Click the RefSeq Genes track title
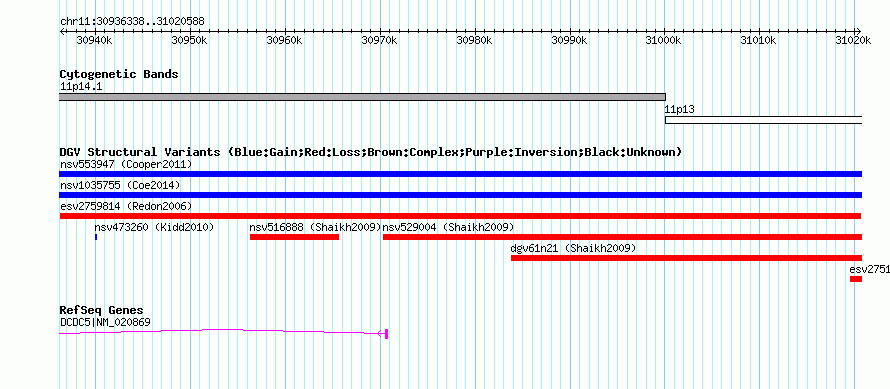The image size is (890, 389). [x=102, y=310]
